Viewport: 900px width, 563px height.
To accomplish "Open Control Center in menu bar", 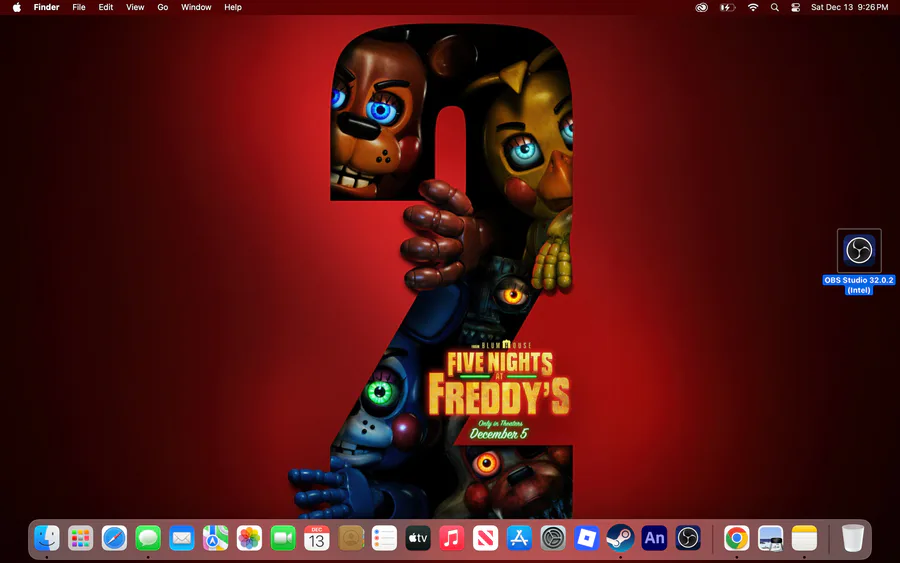I will click(x=796, y=7).
